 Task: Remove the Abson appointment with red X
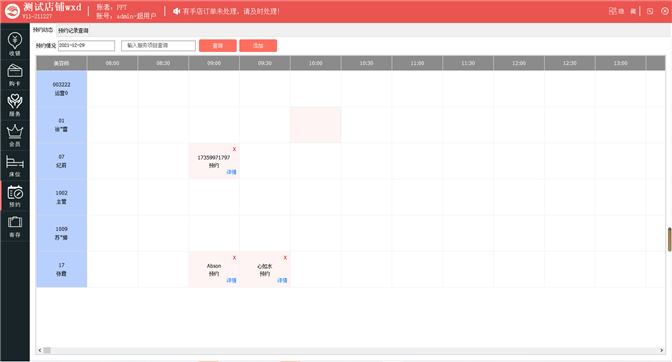(x=234, y=257)
